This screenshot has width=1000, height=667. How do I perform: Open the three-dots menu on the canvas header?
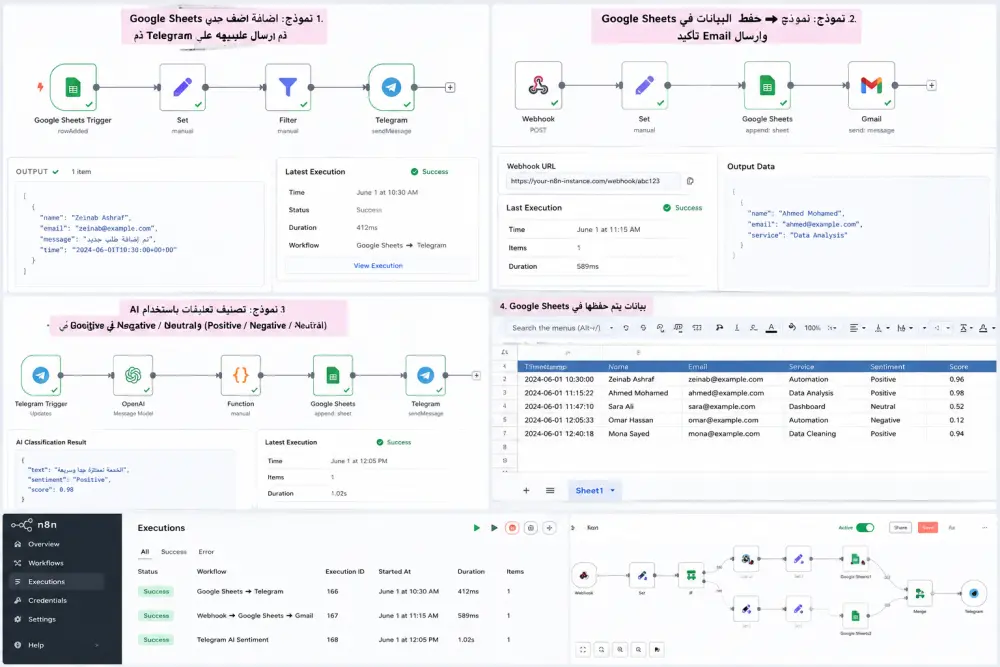[985, 528]
